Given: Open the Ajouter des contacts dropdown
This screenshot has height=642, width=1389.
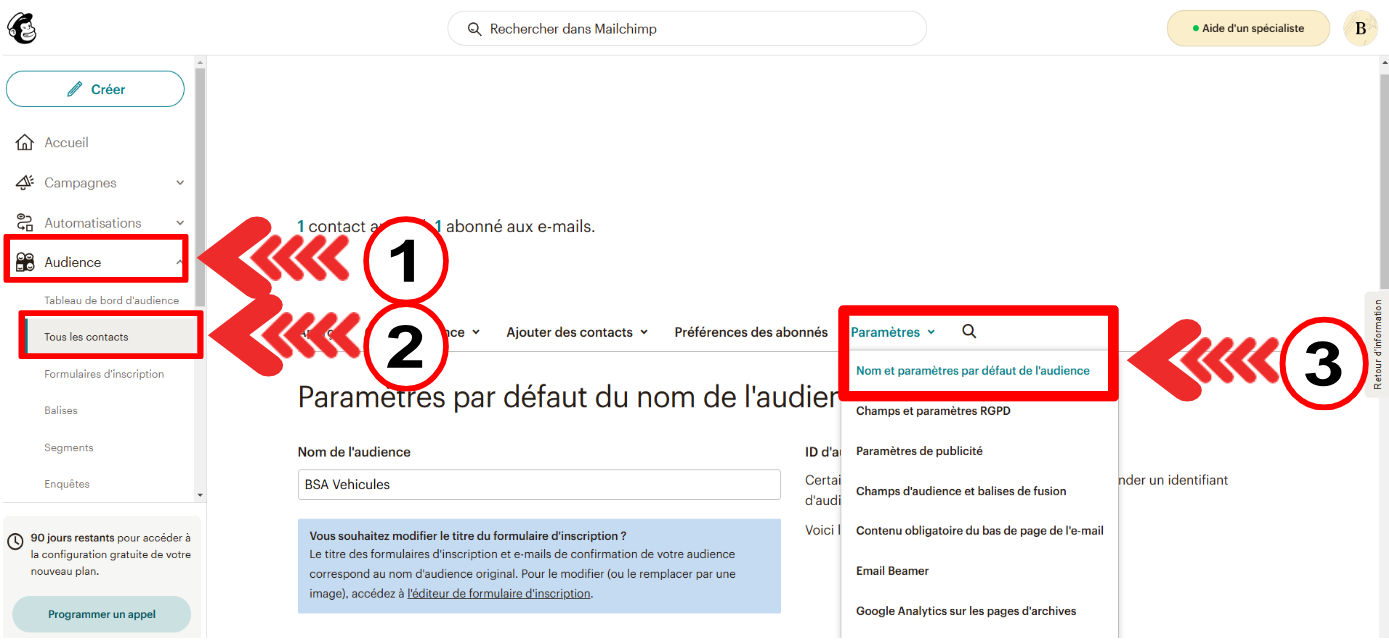Looking at the screenshot, I should 577,332.
